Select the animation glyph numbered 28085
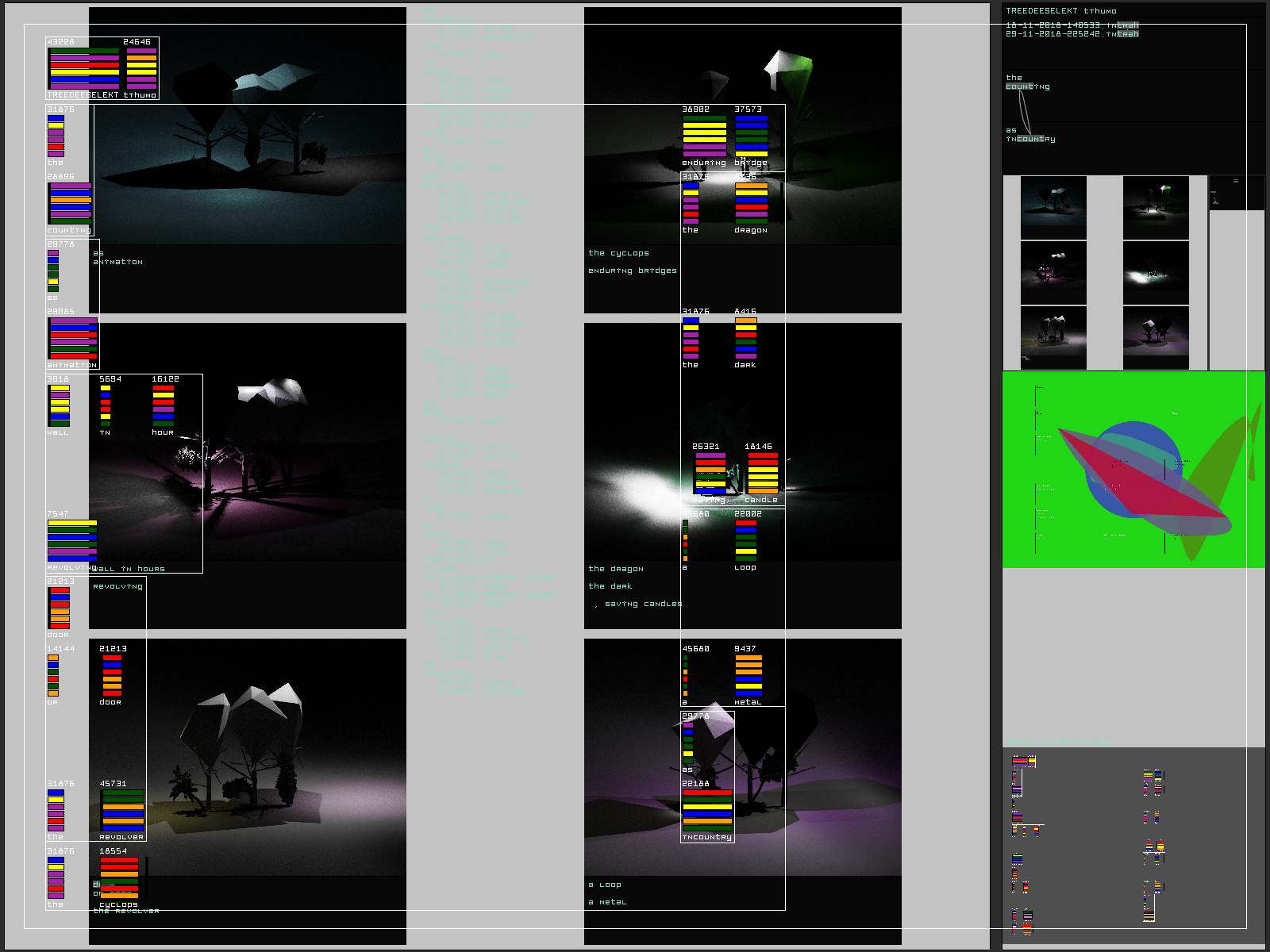 coord(72,339)
